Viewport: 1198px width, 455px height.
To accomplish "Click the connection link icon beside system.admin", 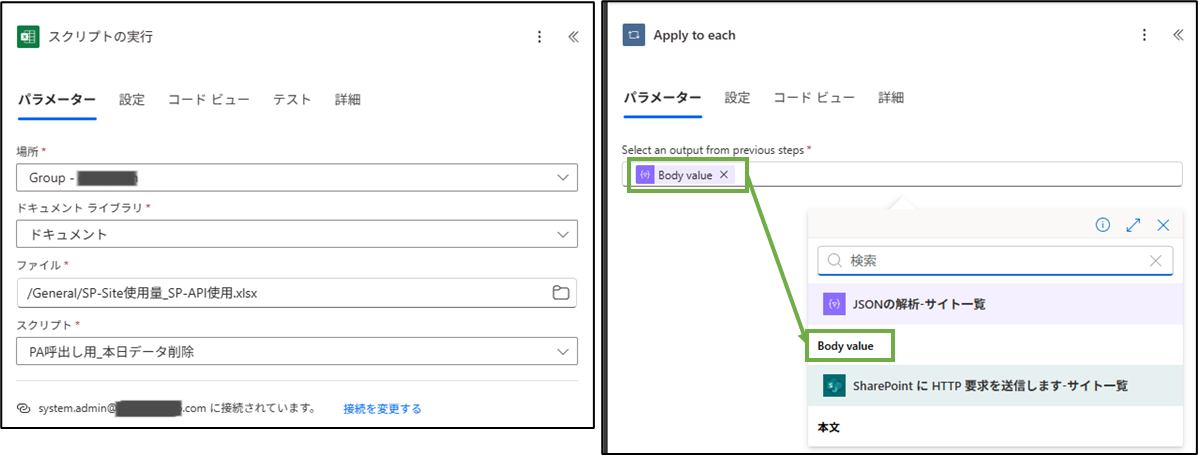I will (x=24, y=408).
